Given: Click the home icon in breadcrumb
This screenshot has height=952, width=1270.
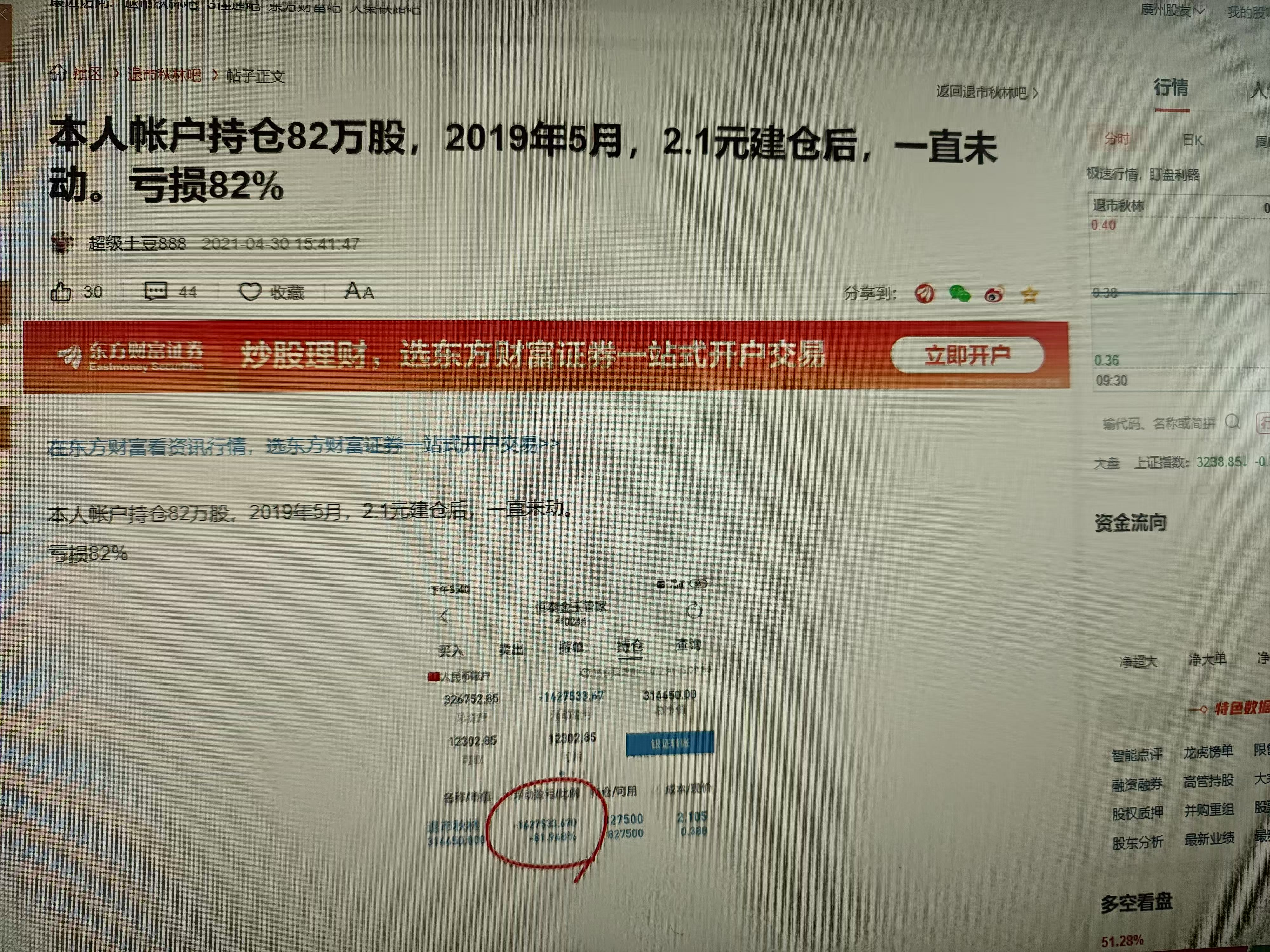Looking at the screenshot, I should click(x=58, y=73).
